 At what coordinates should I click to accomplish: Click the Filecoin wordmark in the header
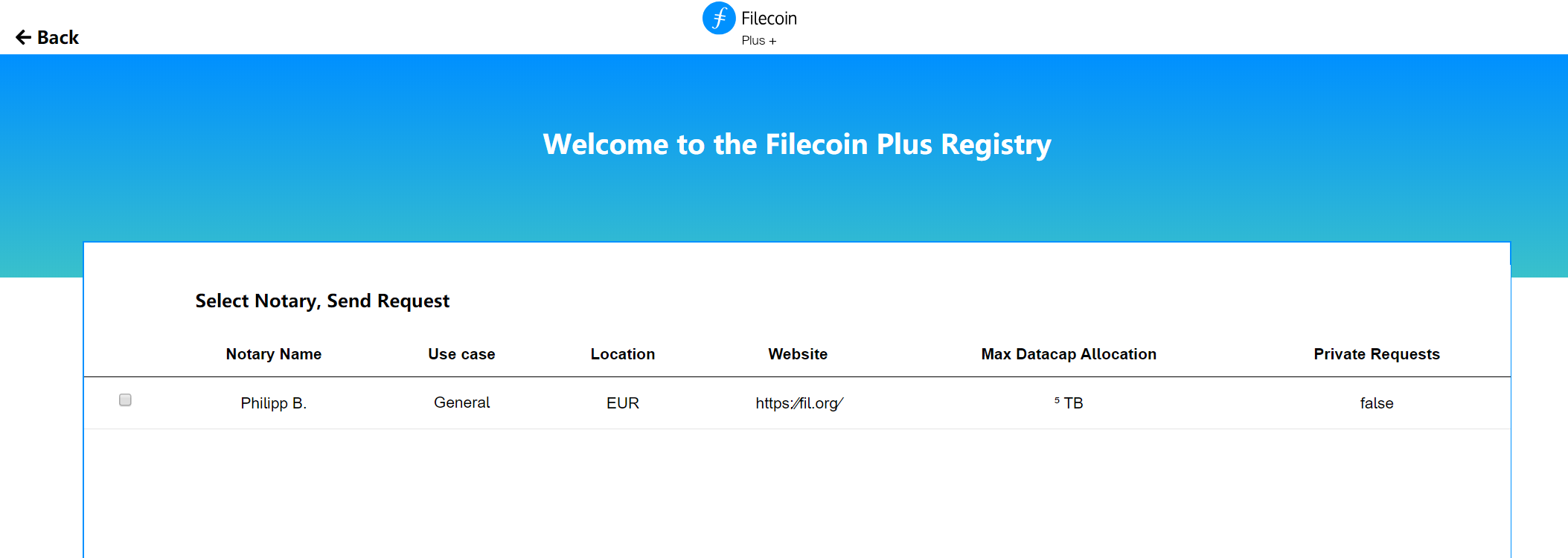tap(769, 19)
